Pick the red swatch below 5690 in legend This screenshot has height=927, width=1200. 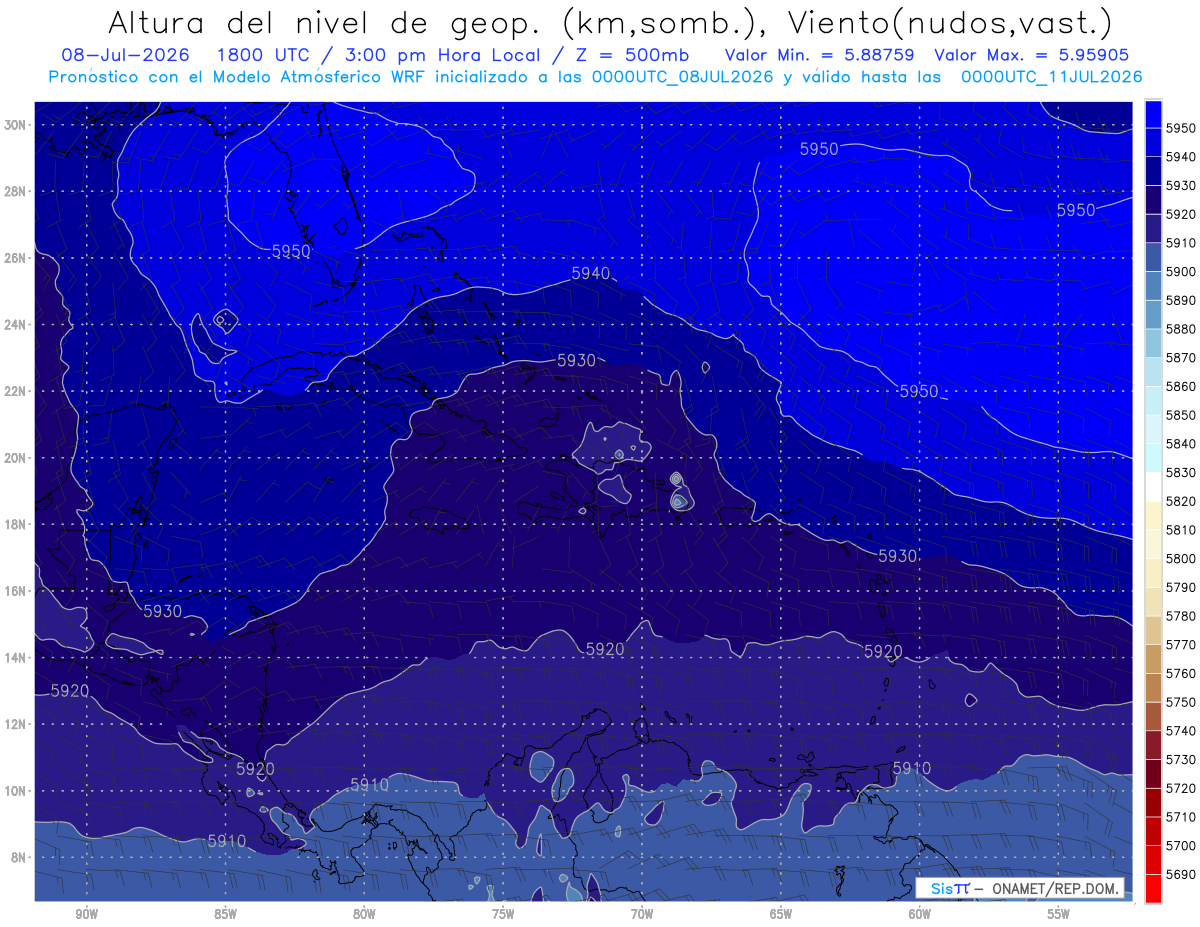[1153, 888]
